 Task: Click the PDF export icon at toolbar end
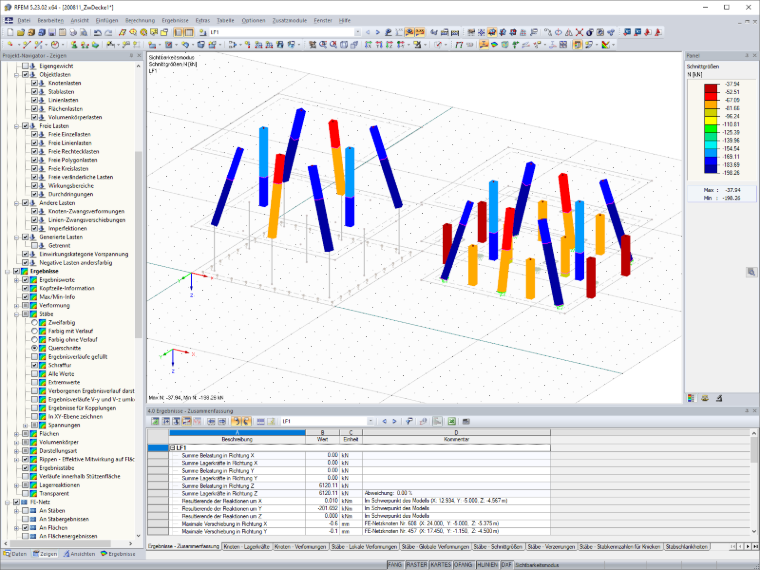tap(658, 32)
